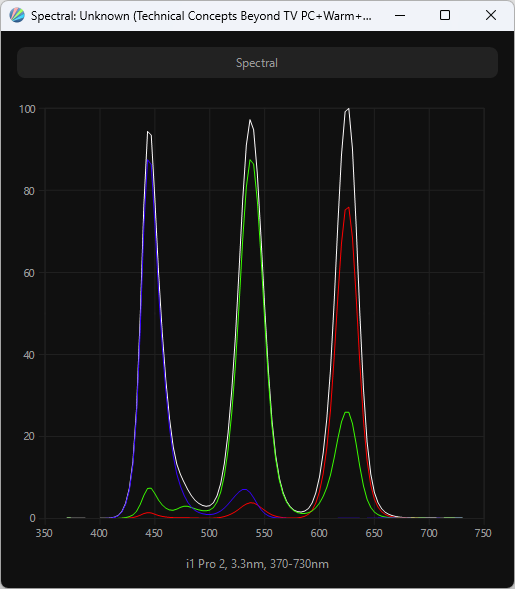Viewport: 515px width, 589px height.
Task: Click the small green bump near 445nm
Action: [x=150, y=488]
